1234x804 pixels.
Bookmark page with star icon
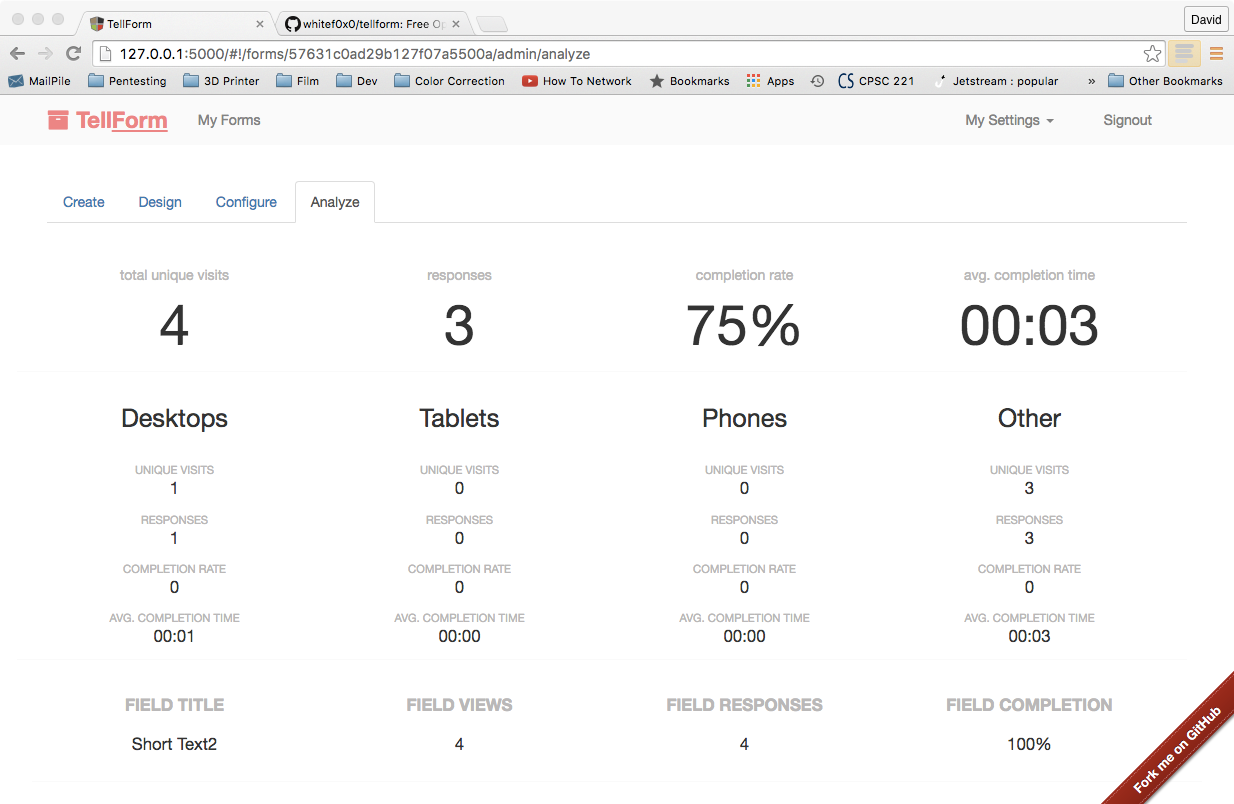click(1152, 54)
